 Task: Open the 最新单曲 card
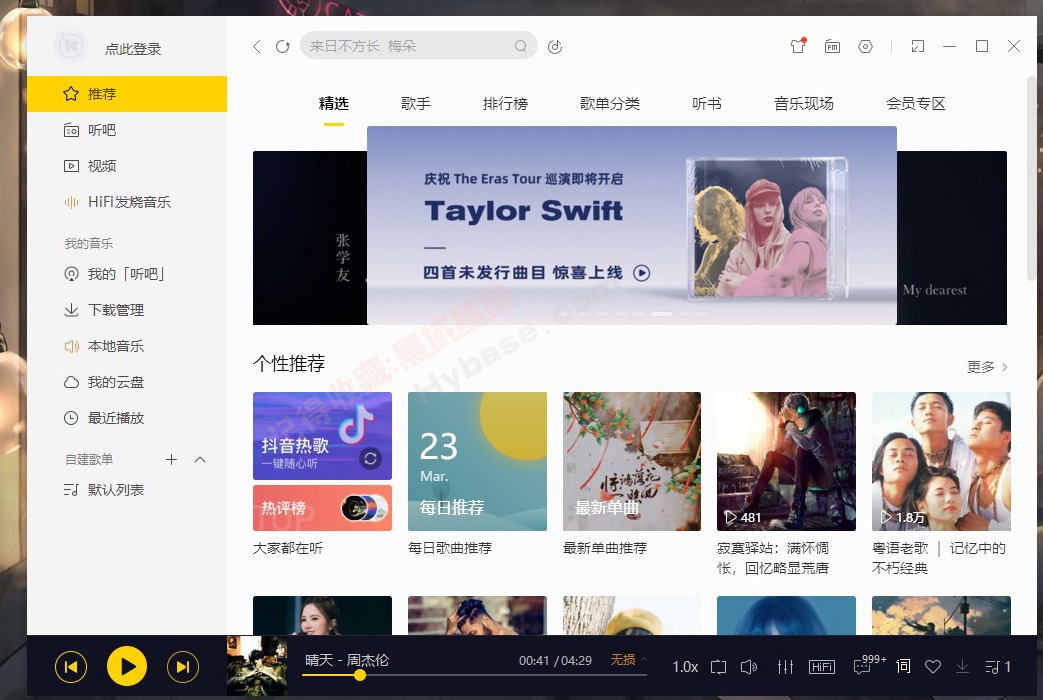point(632,461)
